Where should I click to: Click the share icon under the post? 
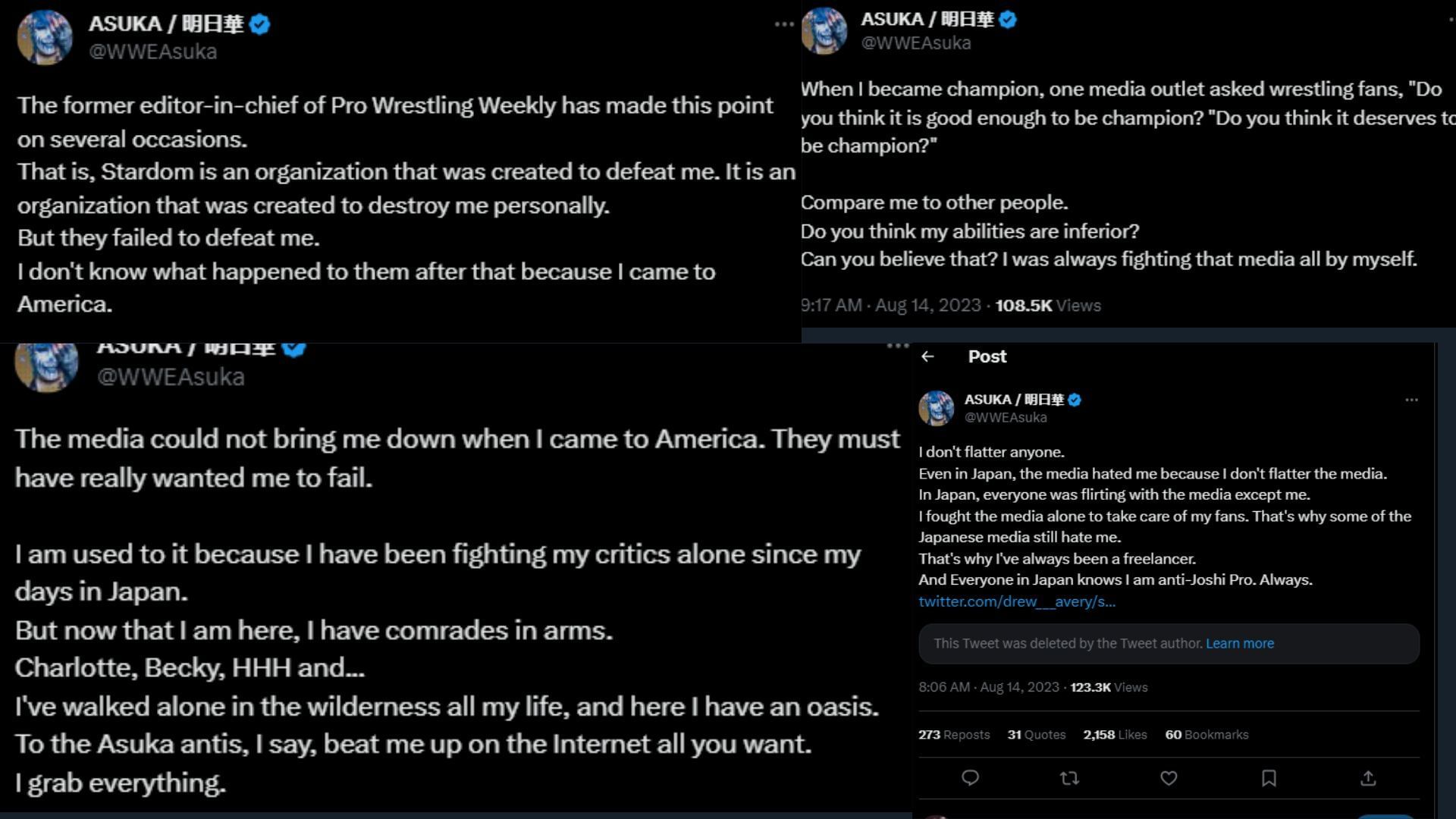click(1368, 778)
